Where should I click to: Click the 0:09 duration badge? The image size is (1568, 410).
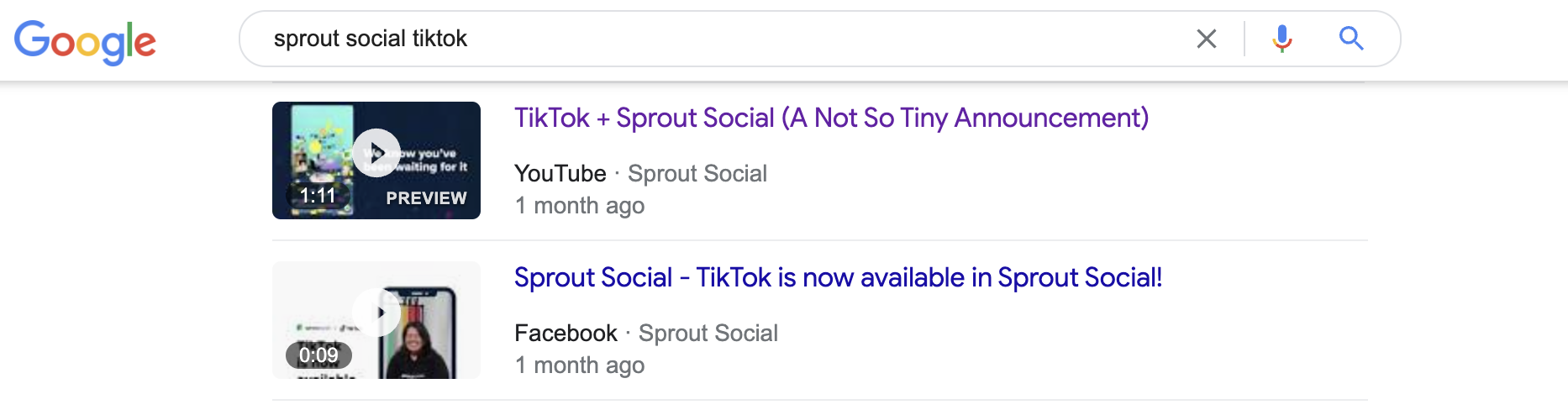coord(318,355)
